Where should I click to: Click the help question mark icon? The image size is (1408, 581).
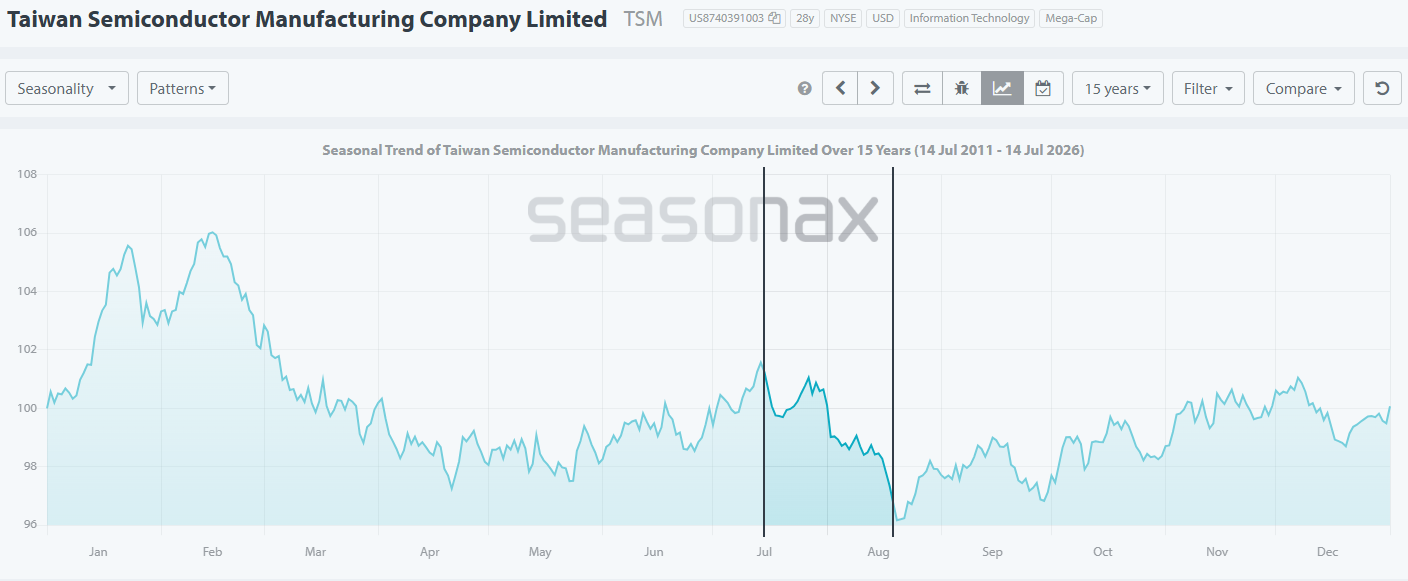pos(805,89)
